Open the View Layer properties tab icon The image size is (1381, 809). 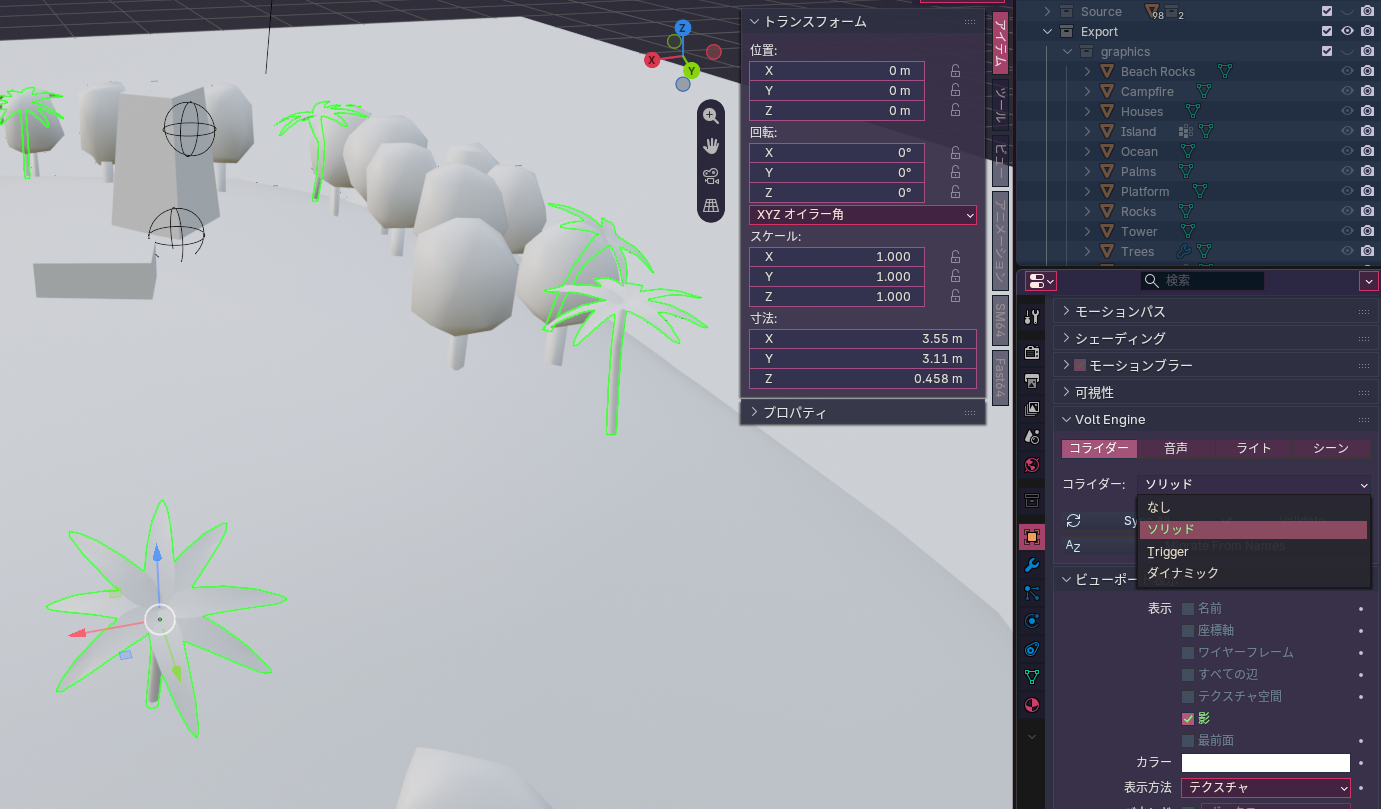coord(1032,409)
